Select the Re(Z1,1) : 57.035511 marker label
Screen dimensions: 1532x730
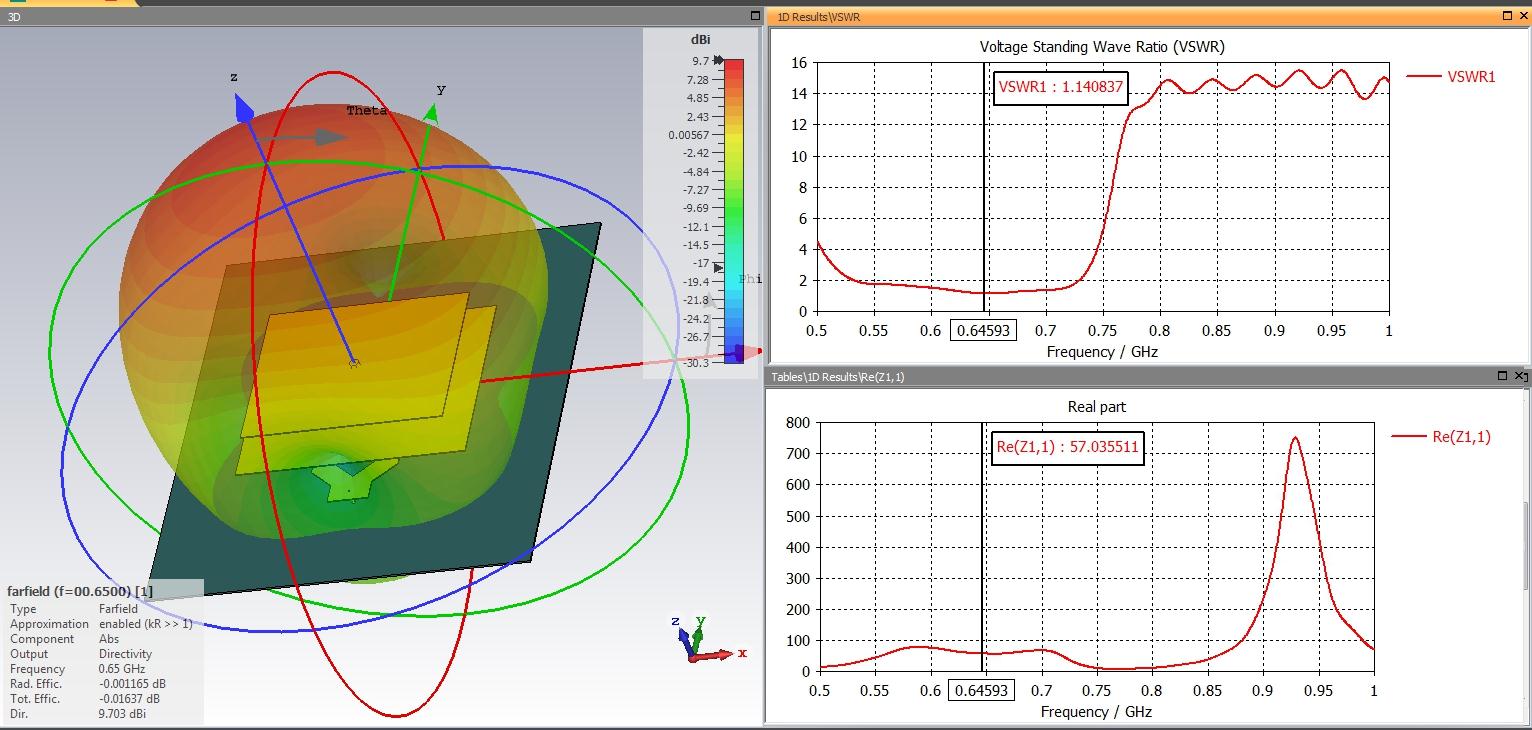coord(1068,447)
